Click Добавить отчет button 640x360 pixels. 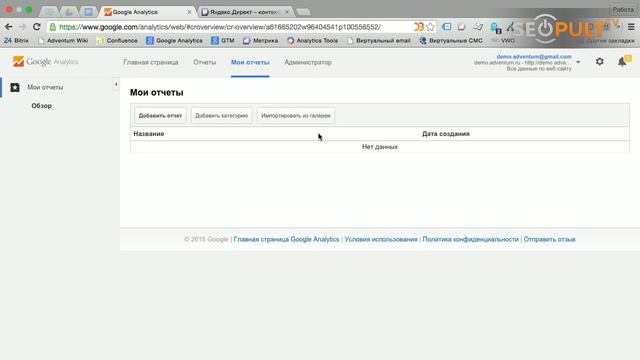coord(160,116)
